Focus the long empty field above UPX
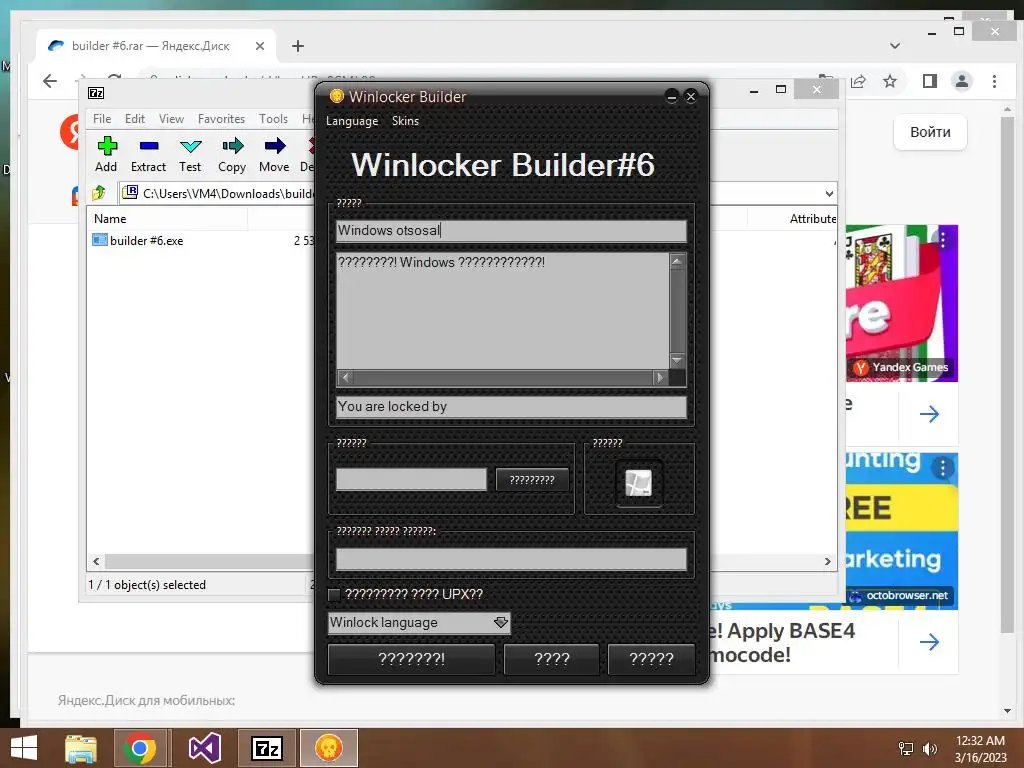 click(511, 559)
